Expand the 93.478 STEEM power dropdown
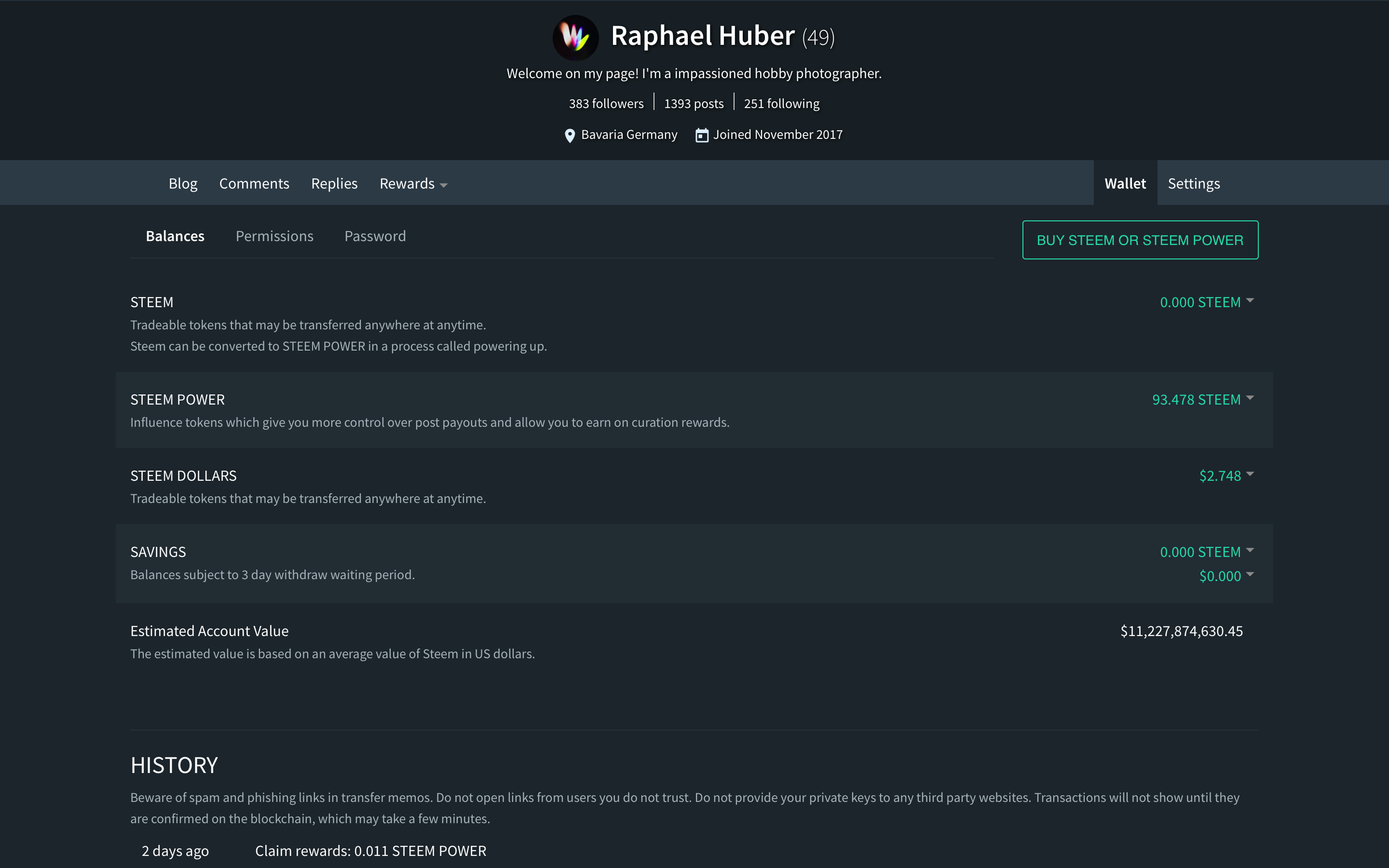Image resolution: width=1389 pixels, height=868 pixels. tap(1202, 400)
